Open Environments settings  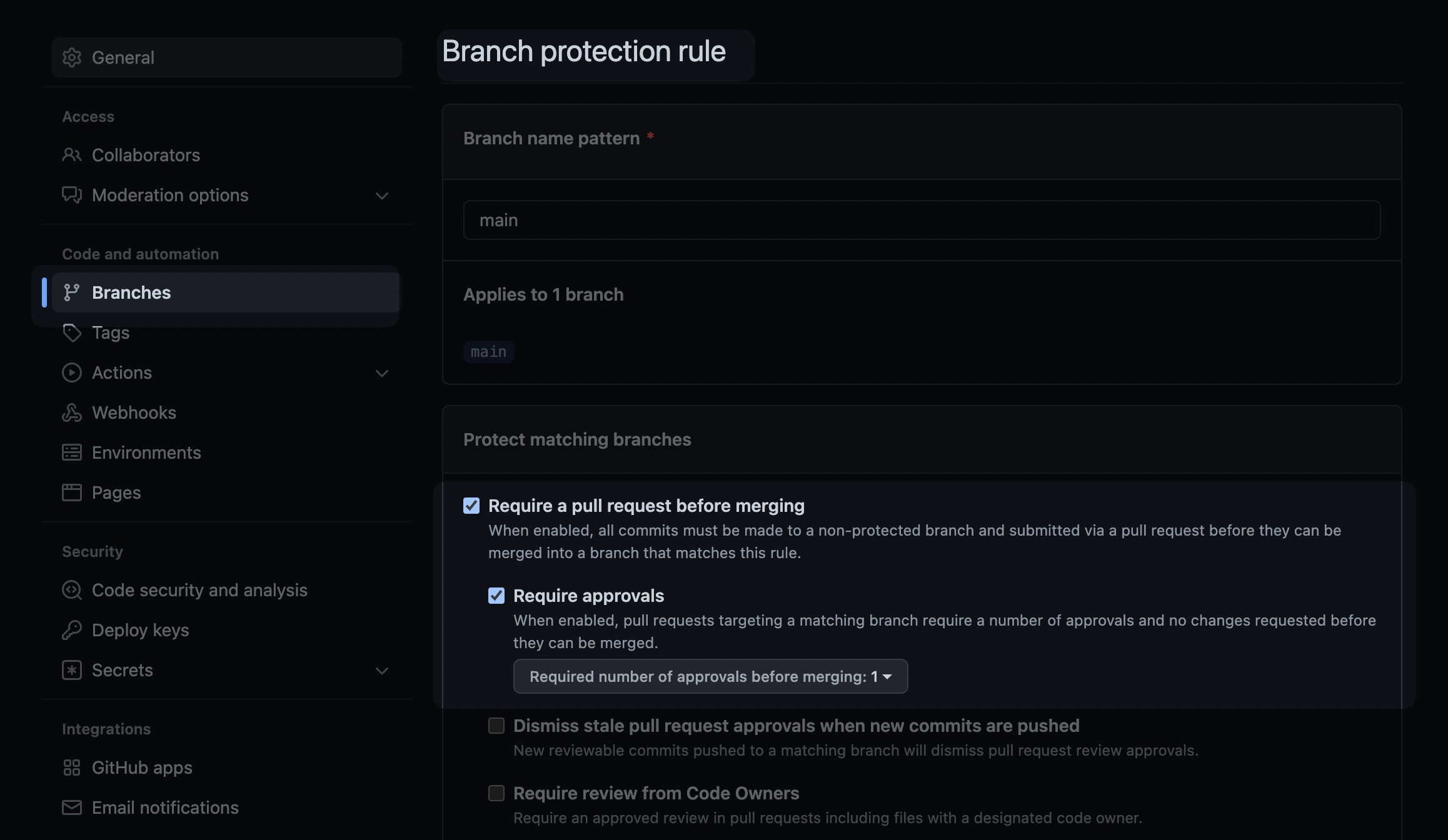(227, 452)
